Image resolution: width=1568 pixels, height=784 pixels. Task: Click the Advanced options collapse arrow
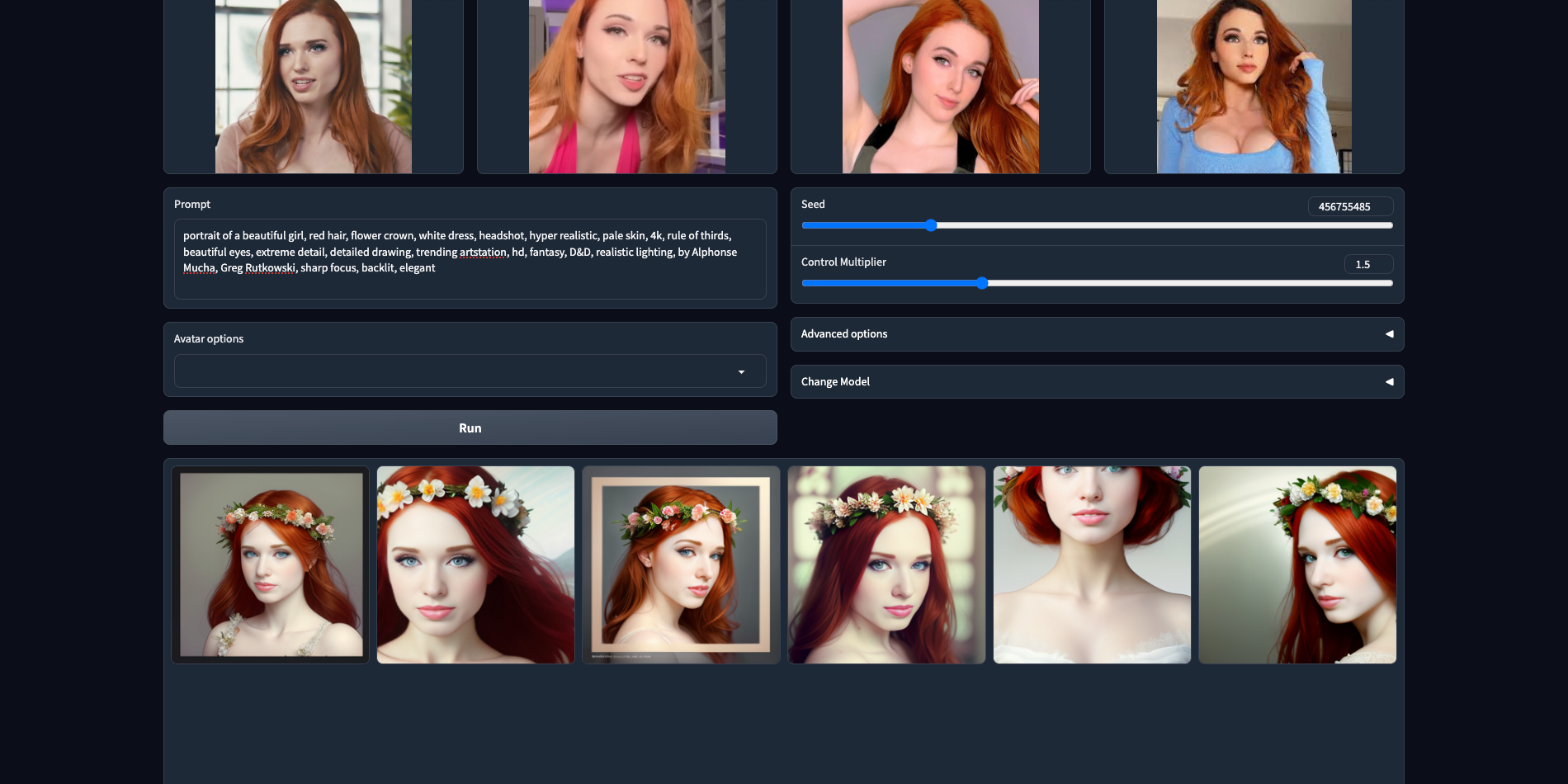pyautogui.click(x=1389, y=334)
